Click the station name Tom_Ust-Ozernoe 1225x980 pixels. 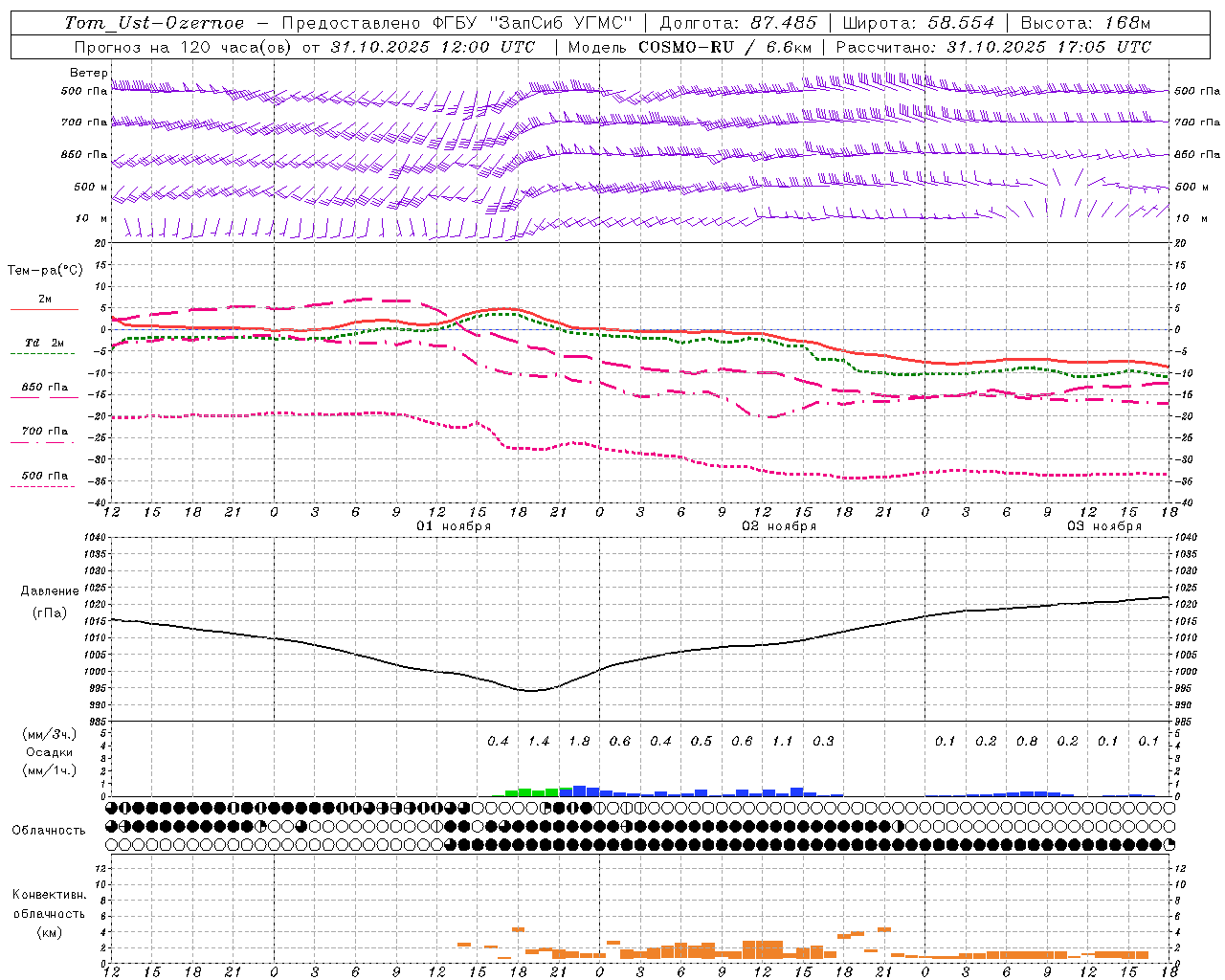tap(154, 23)
